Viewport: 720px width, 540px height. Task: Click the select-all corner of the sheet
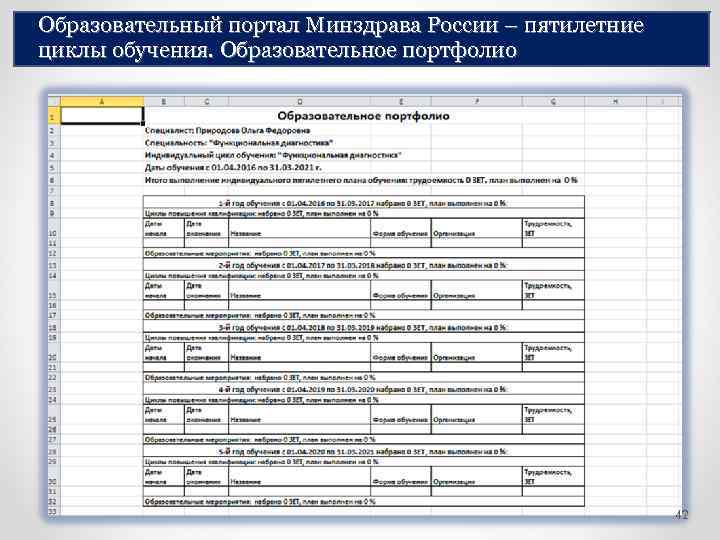coord(54,101)
